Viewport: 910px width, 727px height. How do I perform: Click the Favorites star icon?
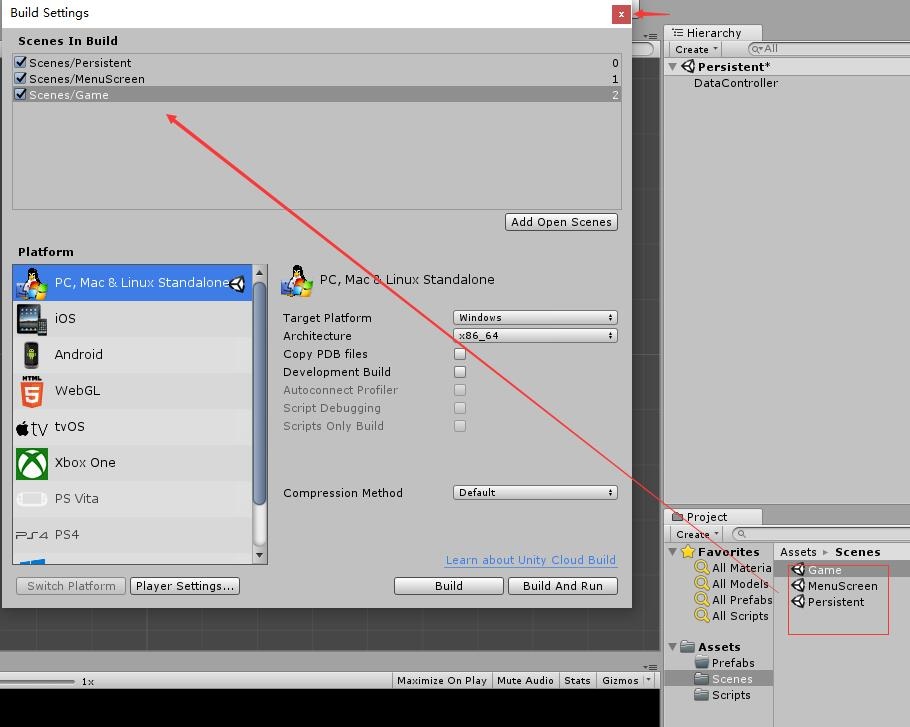point(688,552)
